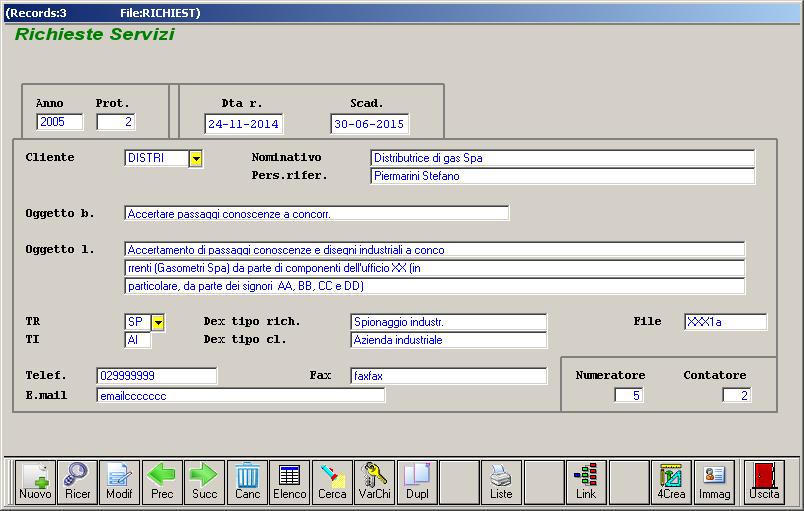The image size is (804, 511).
Task: Click the Anno field showing 2005
Action: (59, 122)
